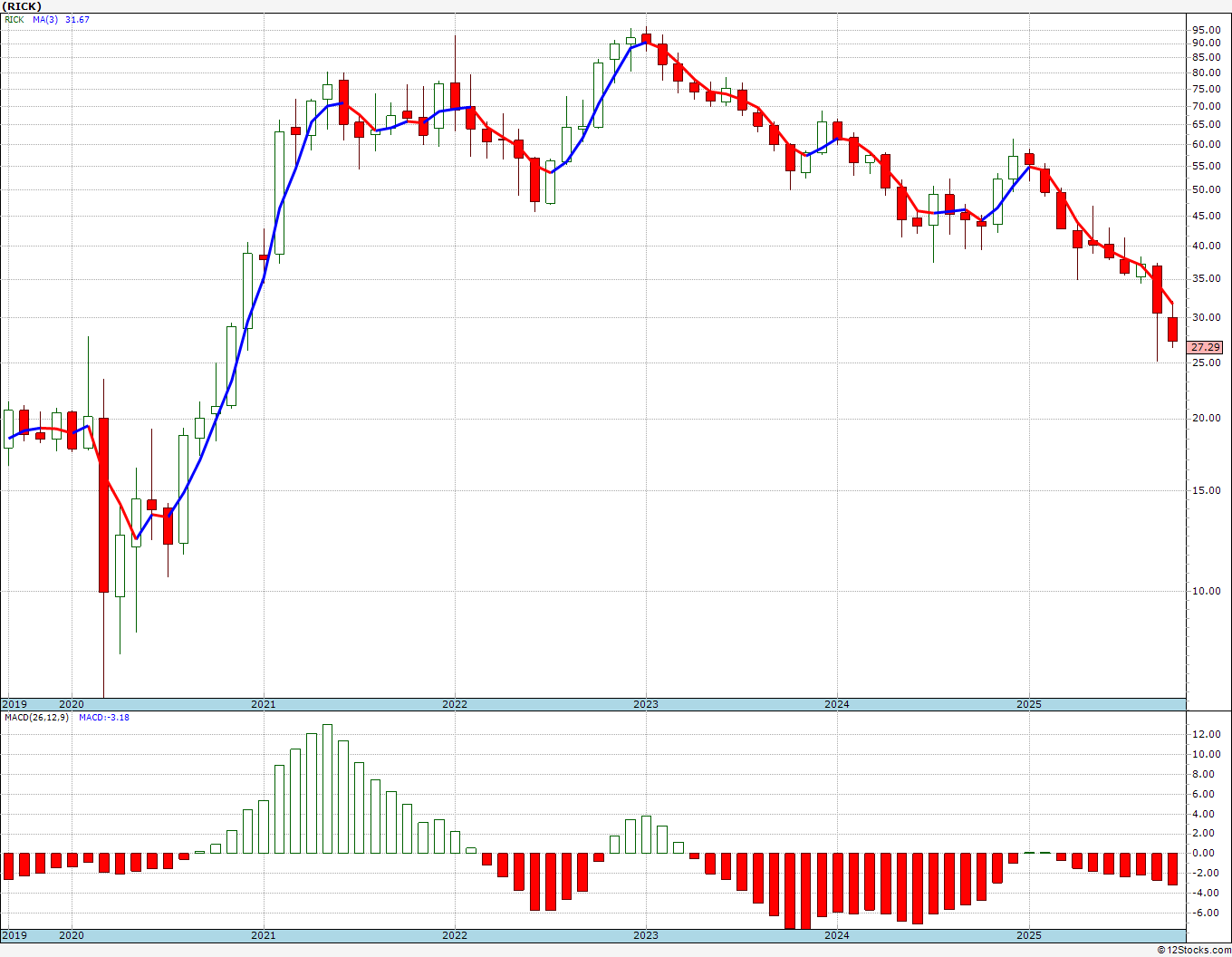The width and height of the screenshot is (1232, 957).
Task: Select the 15.00 price axis label
Action: click(1206, 490)
